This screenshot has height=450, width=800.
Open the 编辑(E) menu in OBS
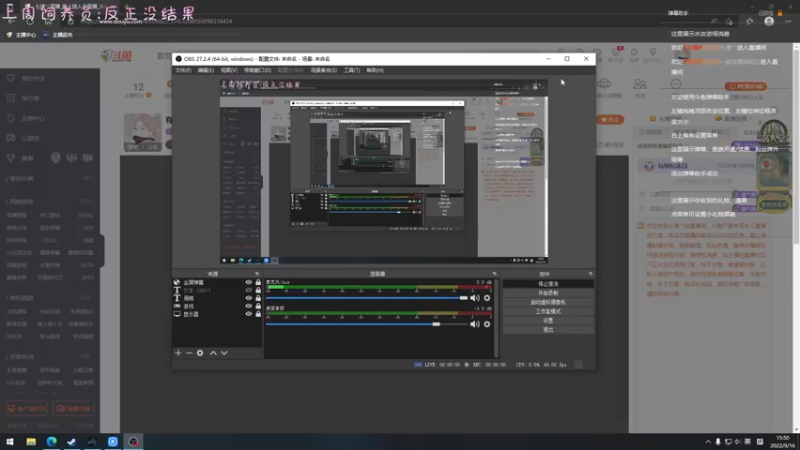(206, 70)
